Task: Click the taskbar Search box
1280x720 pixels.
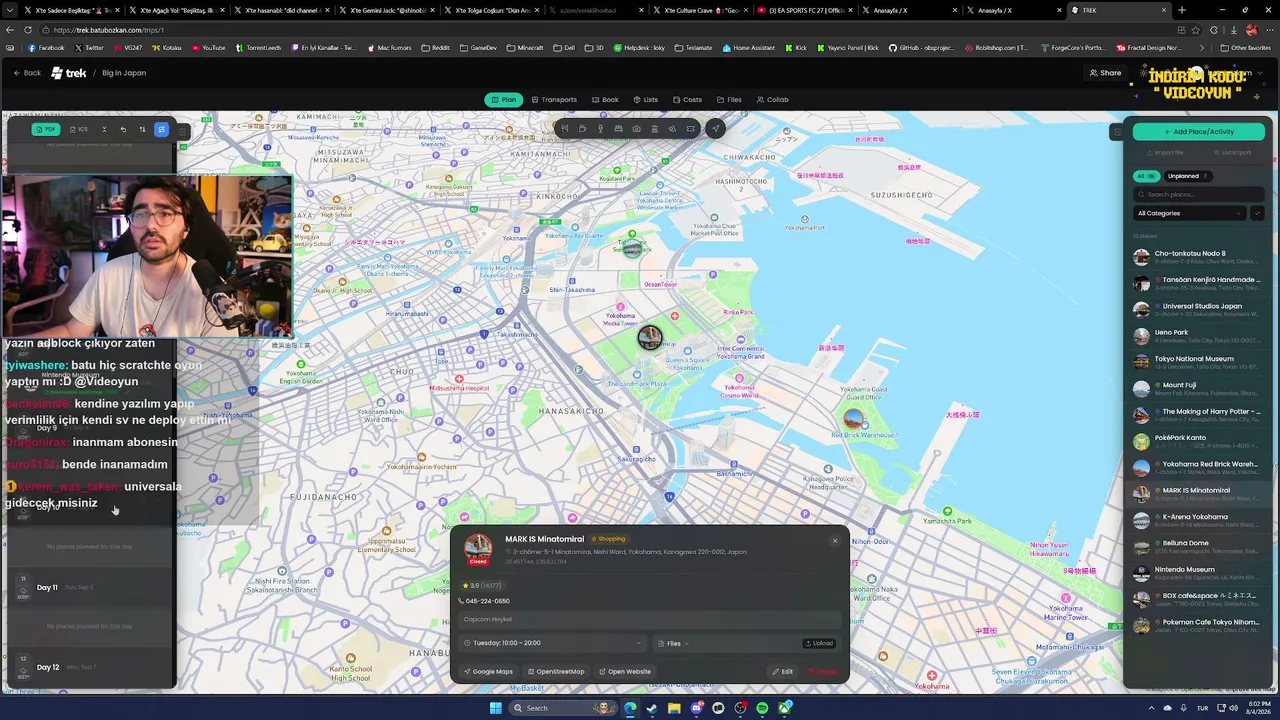Action: coord(561,708)
